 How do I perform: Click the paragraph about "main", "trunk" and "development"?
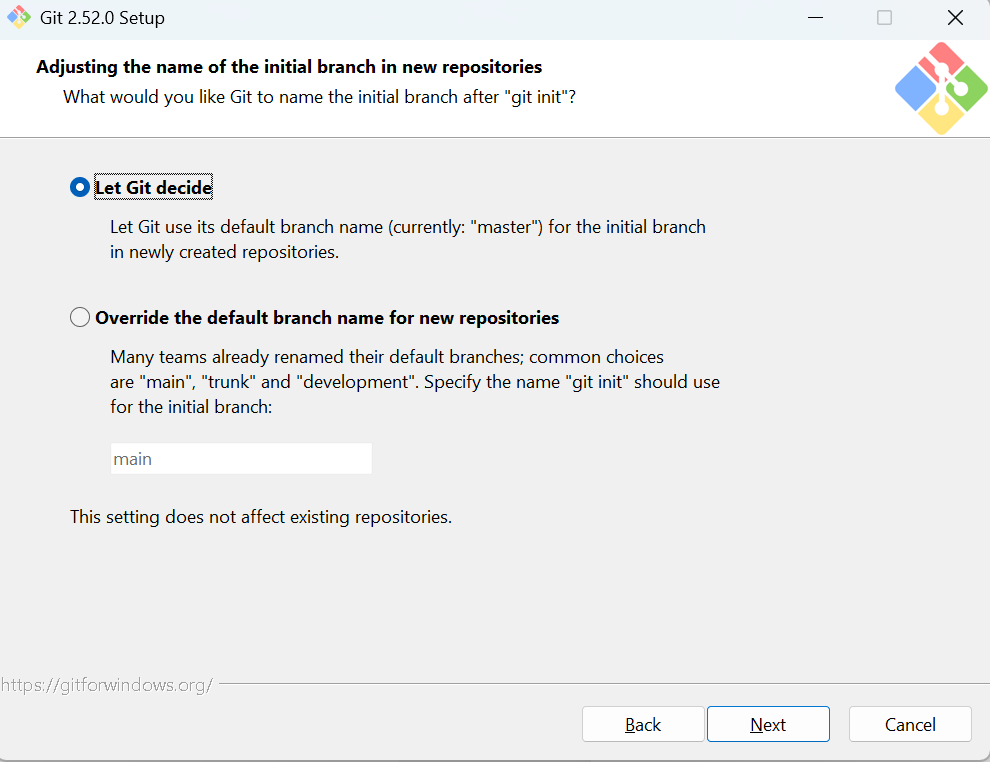(x=415, y=382)
